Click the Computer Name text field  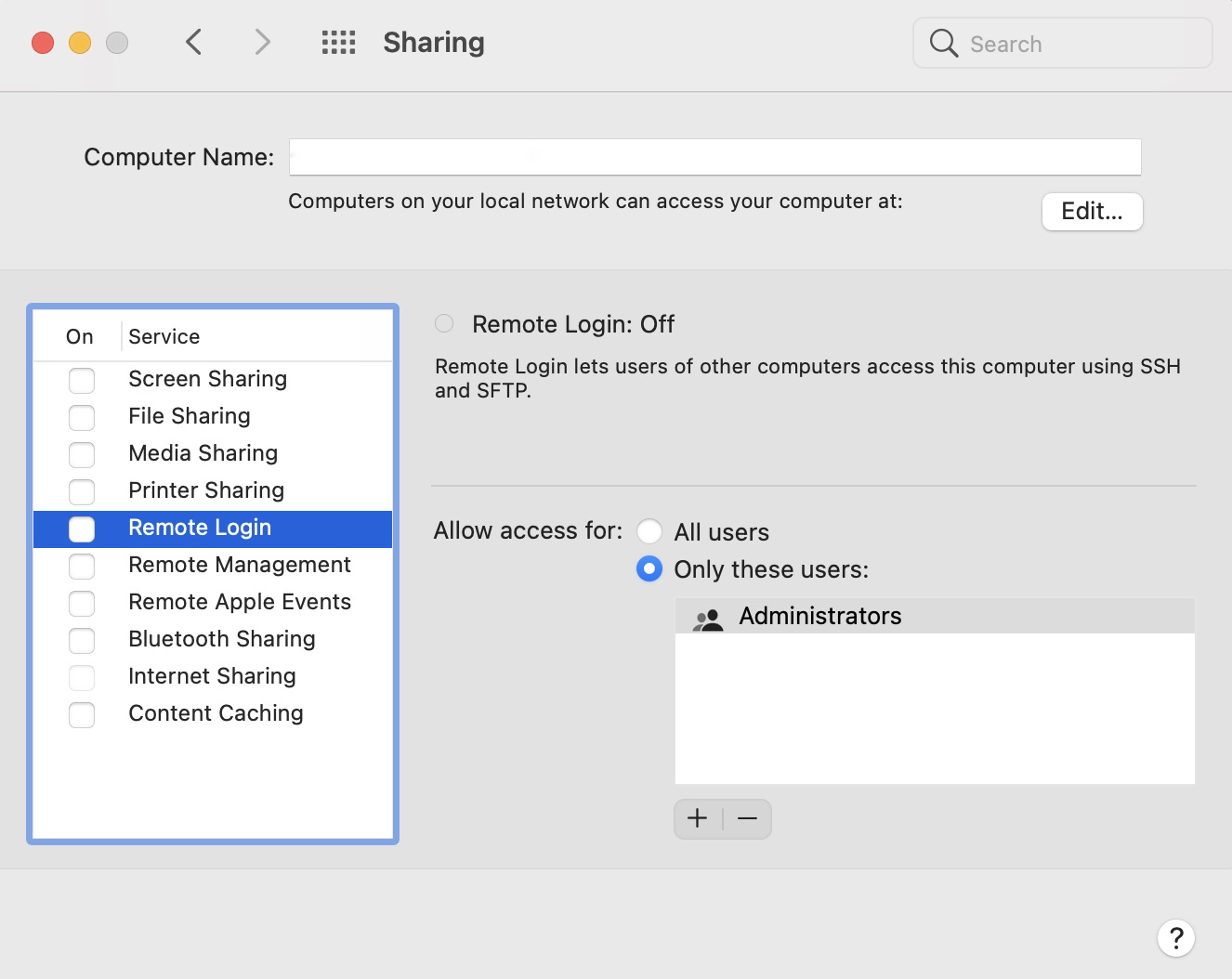click(x=714, y=157)
